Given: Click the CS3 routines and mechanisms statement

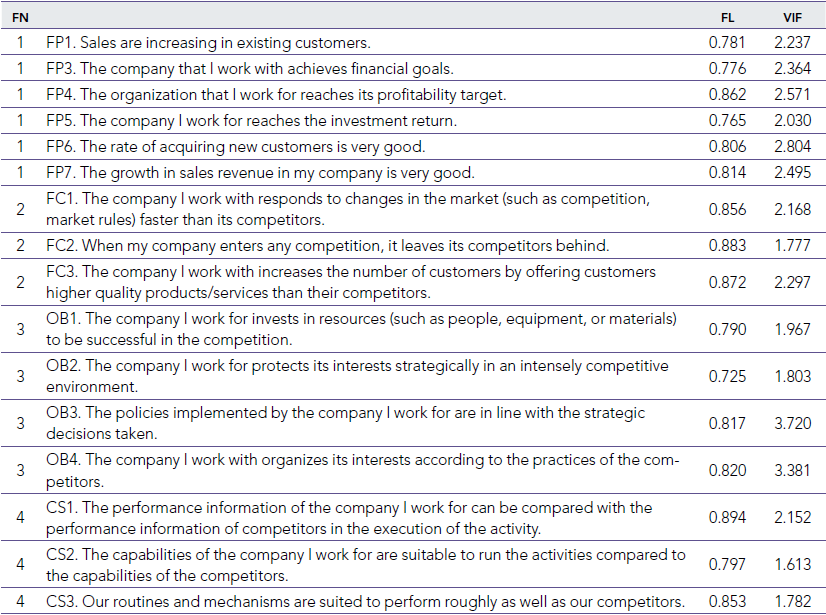Looking at the screenshot, I should (x=365, y=601).
